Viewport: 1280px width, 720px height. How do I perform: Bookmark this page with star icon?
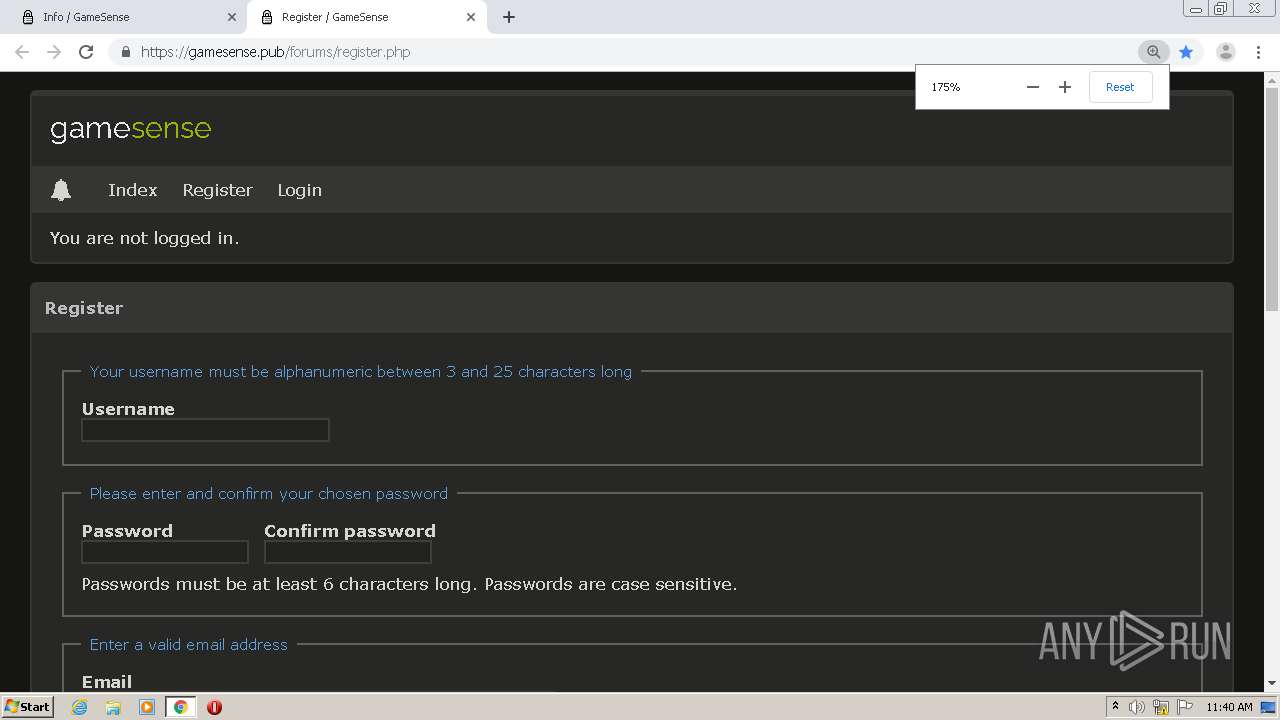(x=1186, y=52)
